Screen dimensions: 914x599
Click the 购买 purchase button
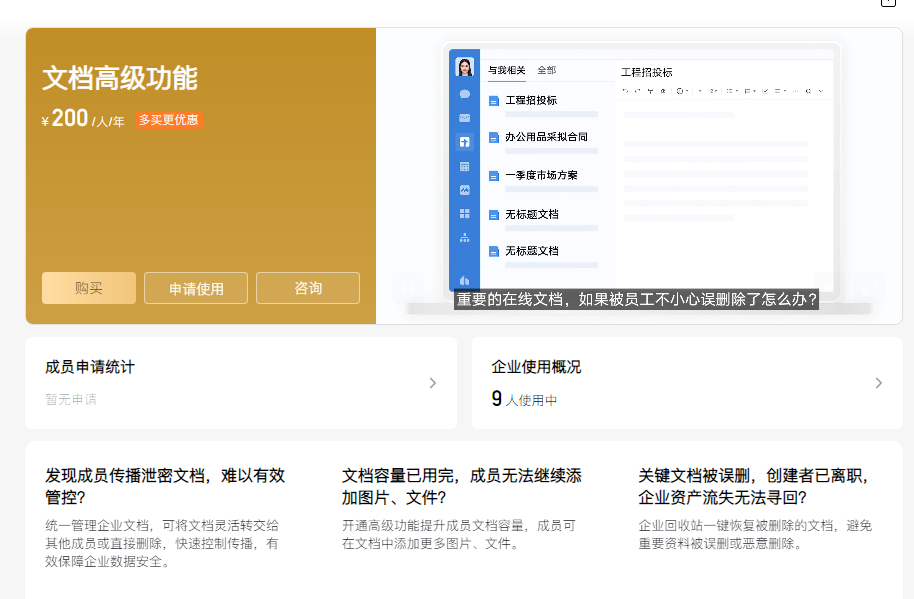click(x=88, y=287)
